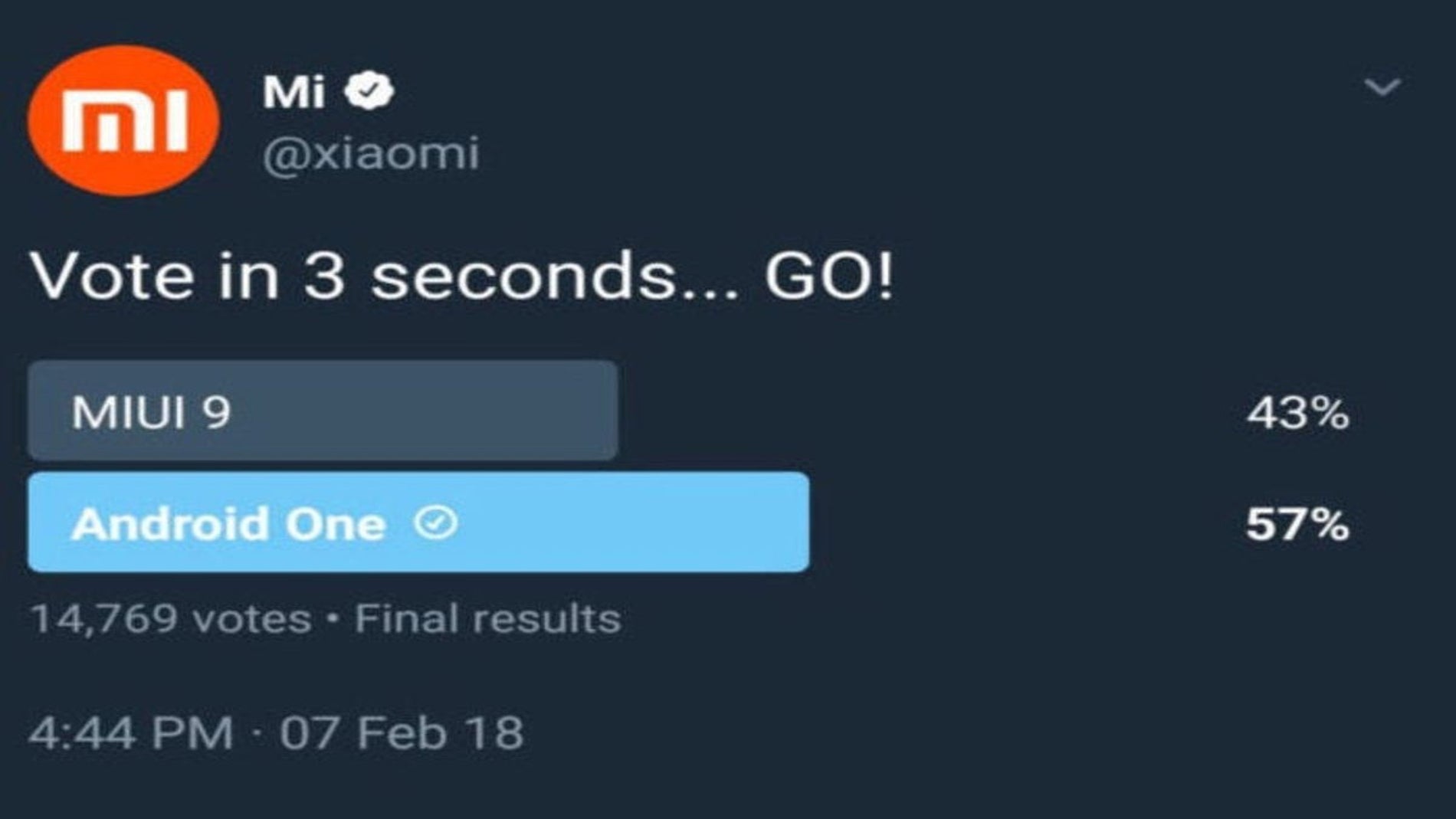Click the verified badge beside Mi
This screenshot has height=819, width=1456.
coord(369,91)
